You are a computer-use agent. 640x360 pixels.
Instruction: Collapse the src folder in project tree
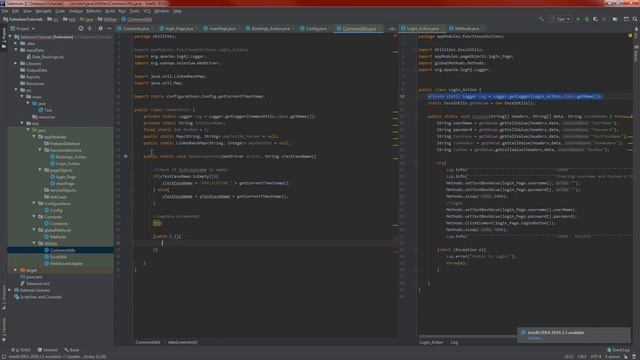coord(16,90)
